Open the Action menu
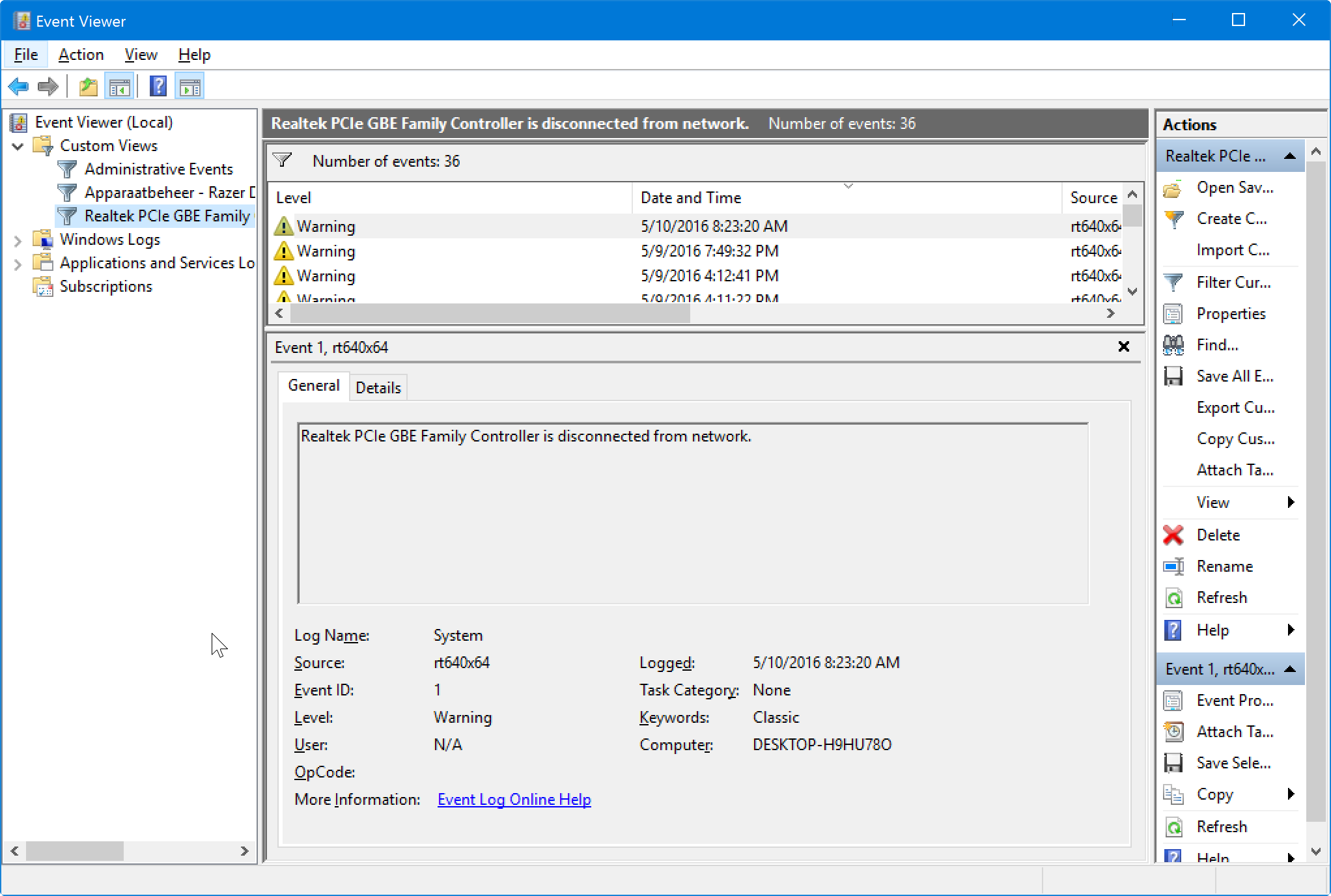The width and height of the screenshot is (1331, 896). [81, 55]
